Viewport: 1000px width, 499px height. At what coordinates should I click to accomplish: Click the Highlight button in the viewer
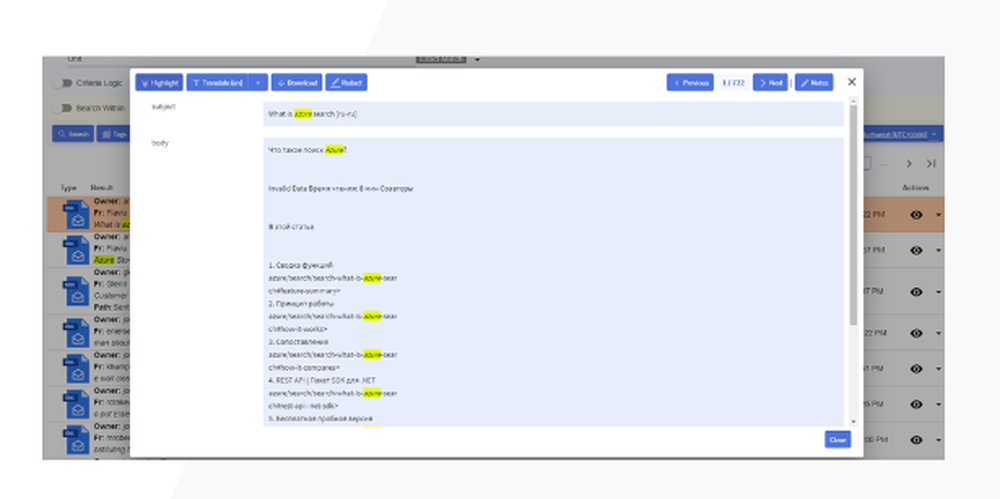coord(159,82)
